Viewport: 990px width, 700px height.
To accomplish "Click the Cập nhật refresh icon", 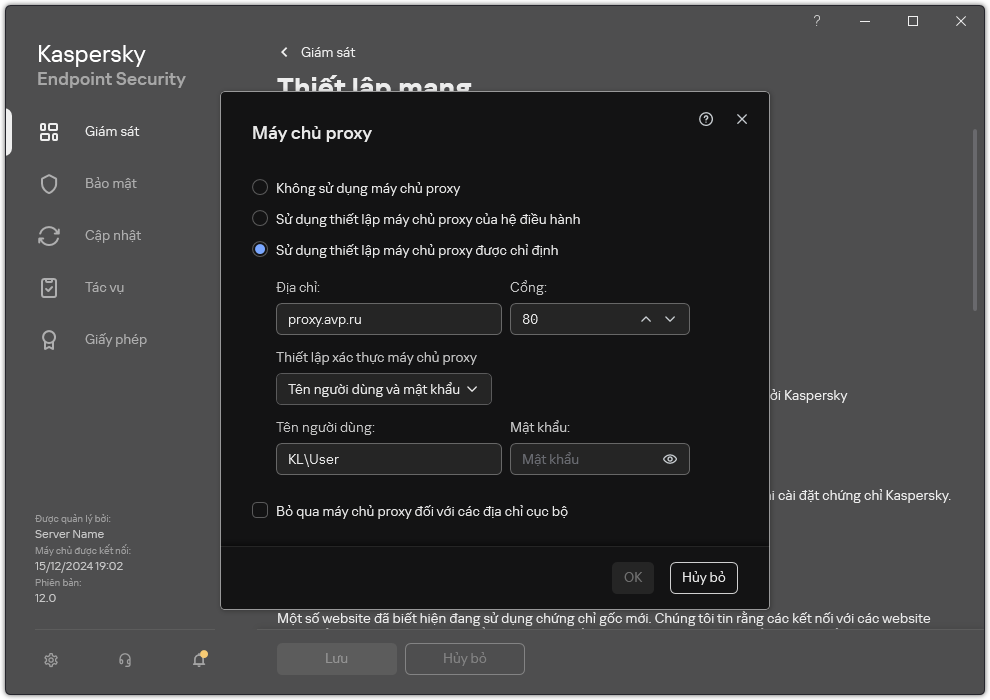I will [49, 235].
